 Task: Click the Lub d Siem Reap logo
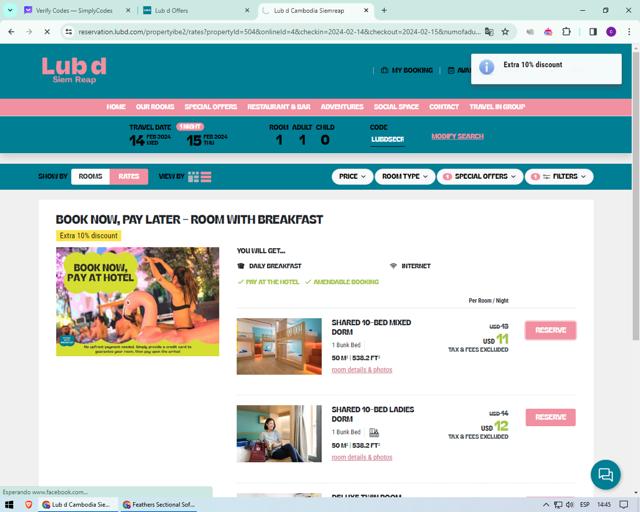(74, 70)
